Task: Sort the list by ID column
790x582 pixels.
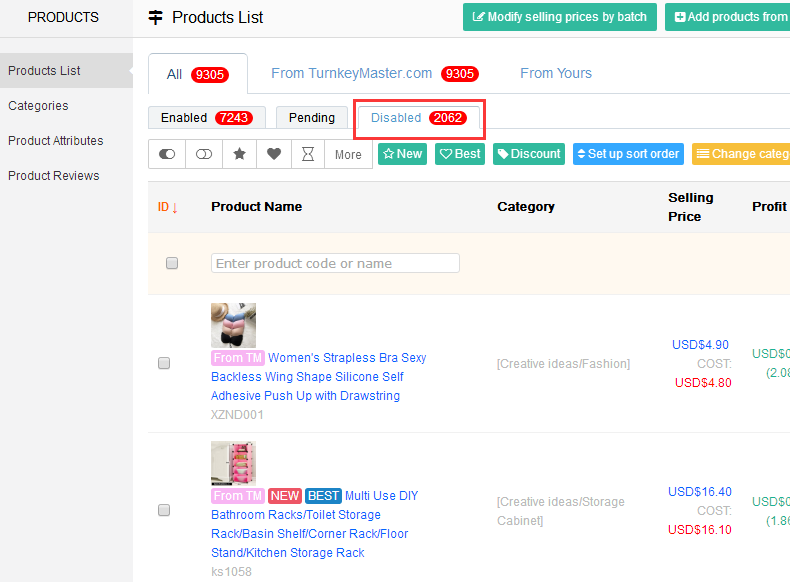Action: [167, 207]
